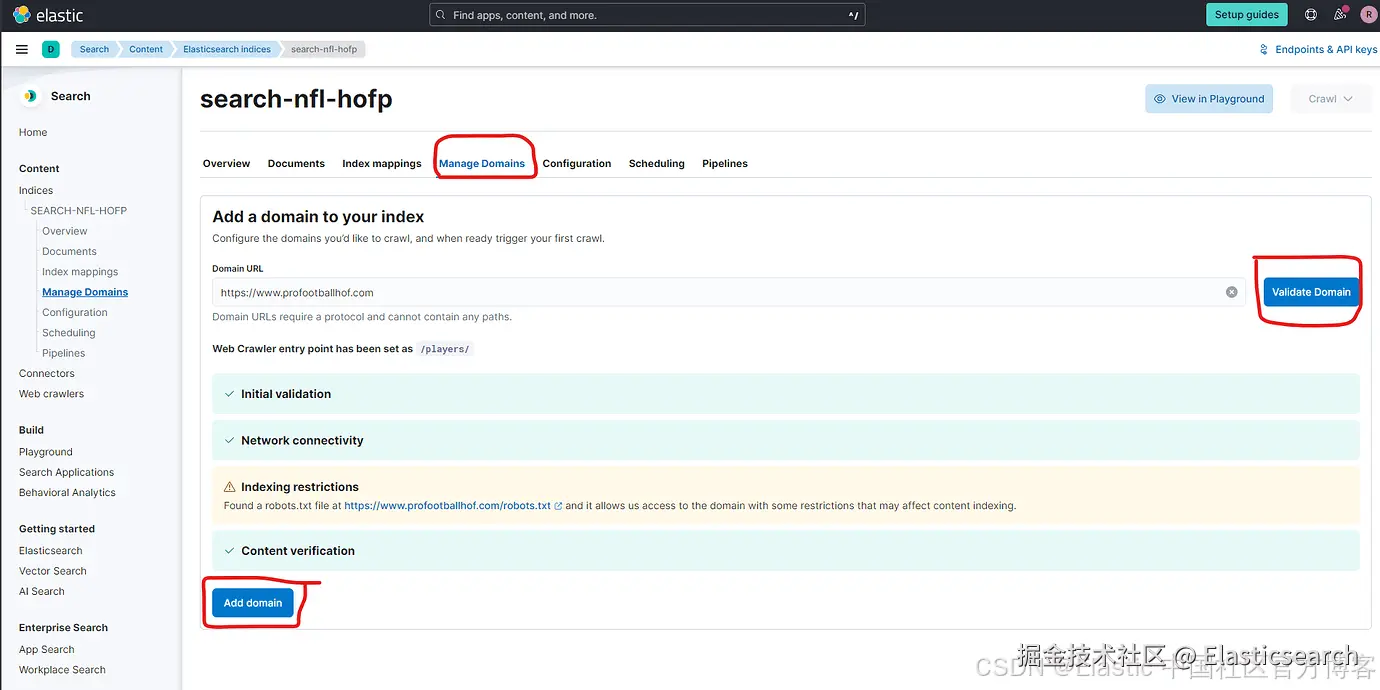
Task: Click the Indexing restrictions warning heading
Action: tap(300, 487)
